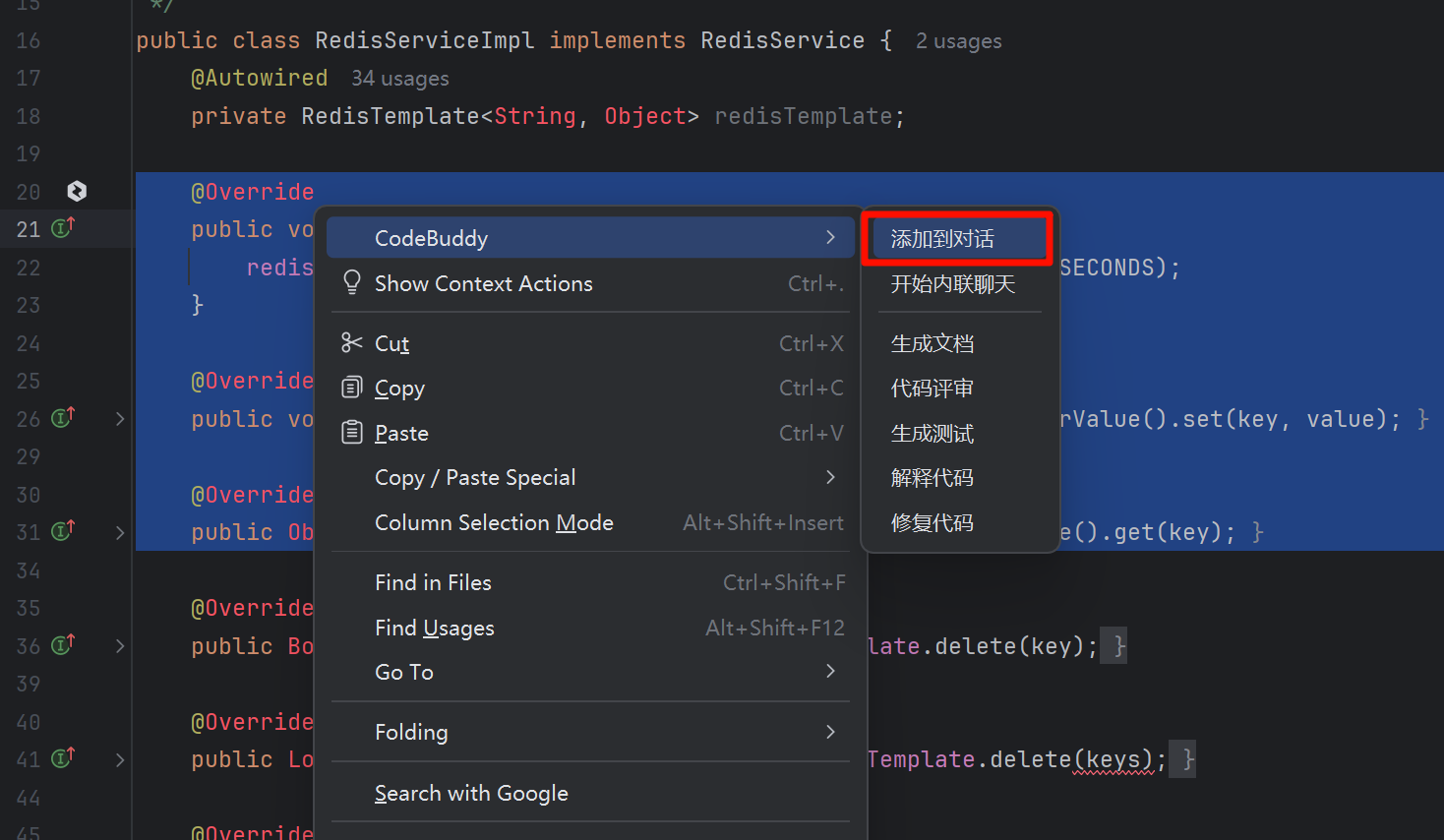Click the override gutter icon on line 36
The height and width of the screenshot is (840, 1444).
click(63, 645)
